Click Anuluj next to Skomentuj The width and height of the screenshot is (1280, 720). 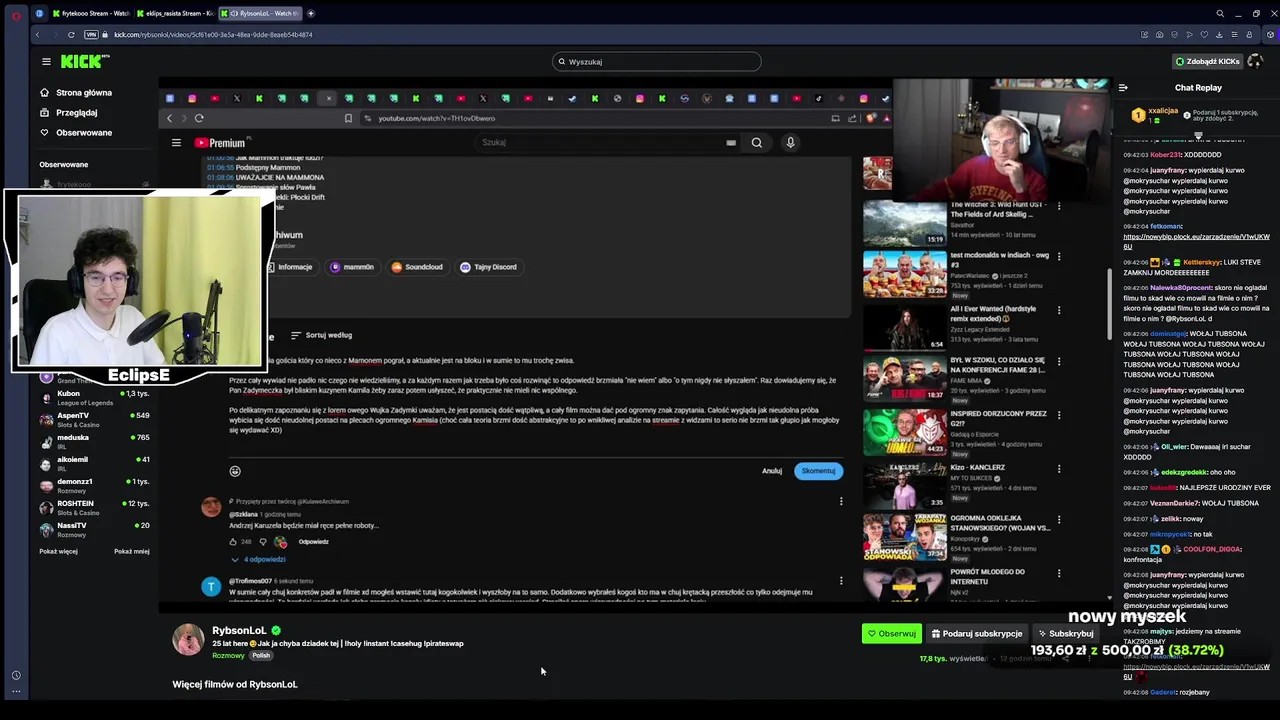[x=772, y=471]
